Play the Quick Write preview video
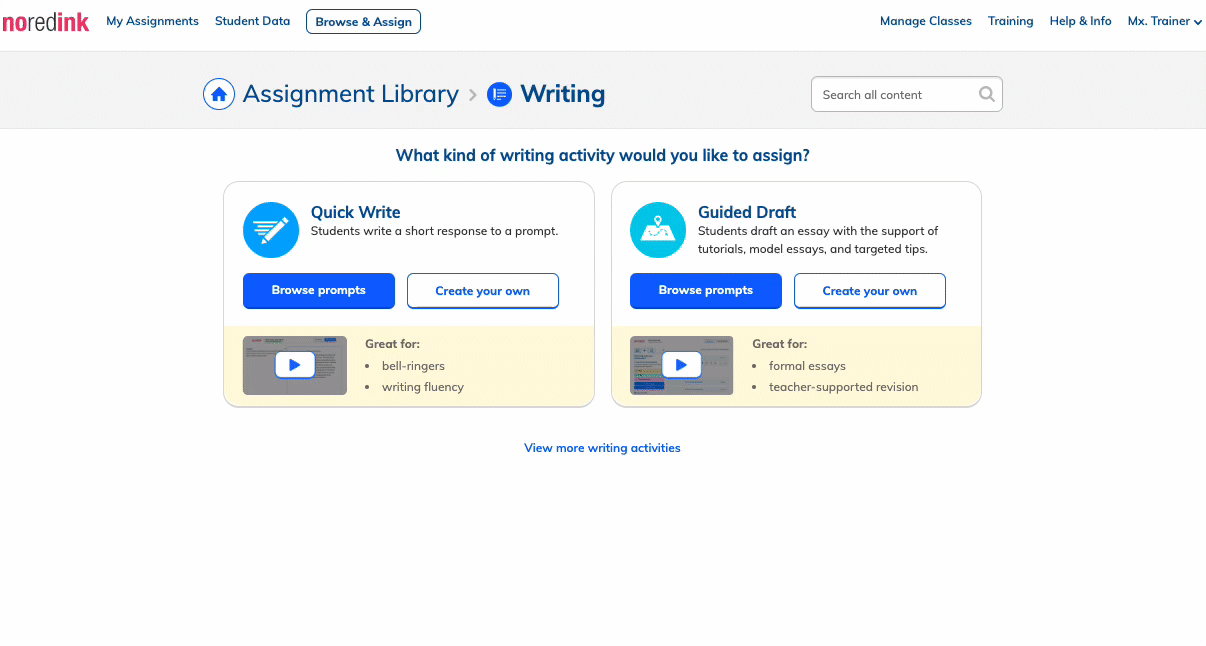 pos(295,365)
